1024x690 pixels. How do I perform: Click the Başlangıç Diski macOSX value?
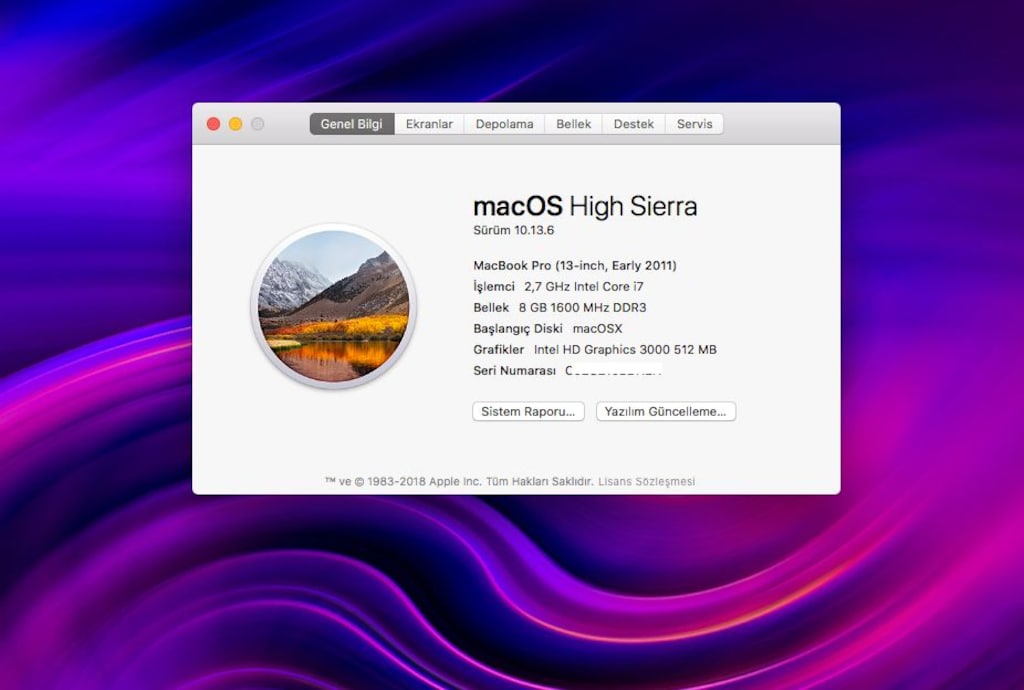[598, 328]
